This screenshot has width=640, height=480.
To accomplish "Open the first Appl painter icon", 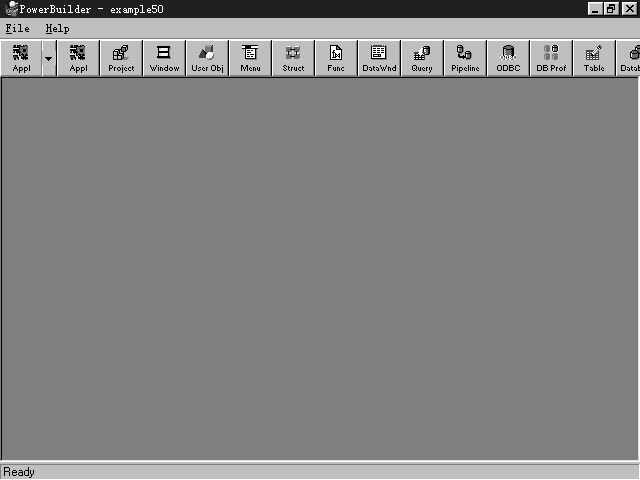I will (x=21, y=58).
